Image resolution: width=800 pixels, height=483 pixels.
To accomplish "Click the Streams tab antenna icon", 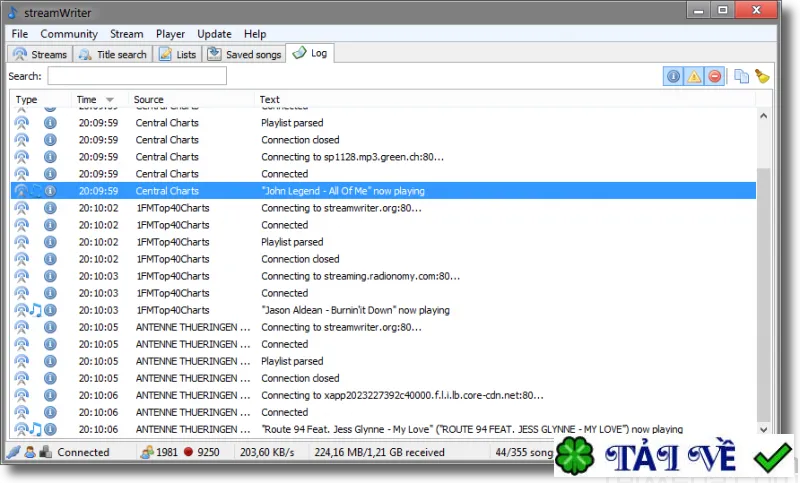I will 20,54.
